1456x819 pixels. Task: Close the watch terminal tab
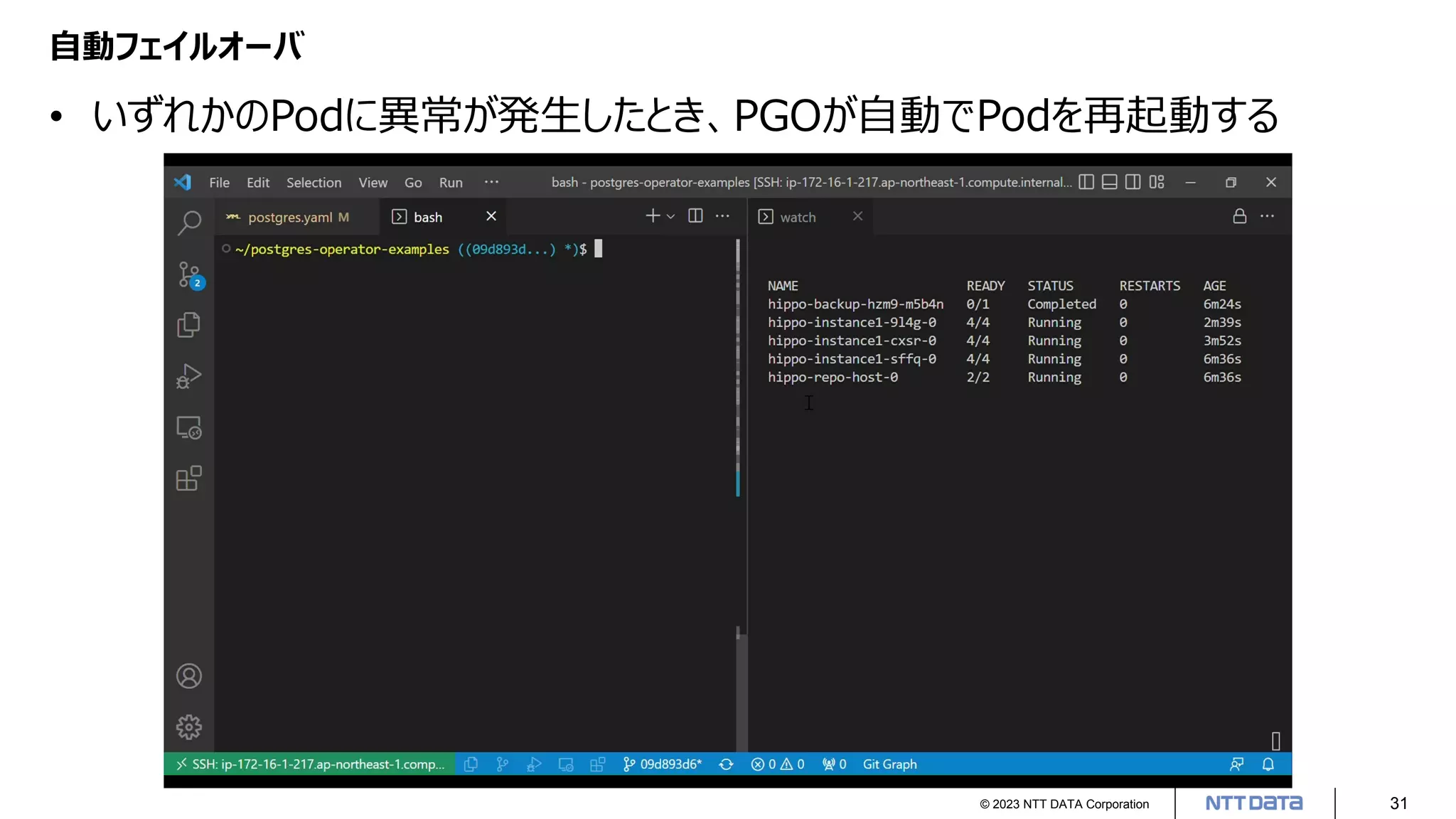857,216
